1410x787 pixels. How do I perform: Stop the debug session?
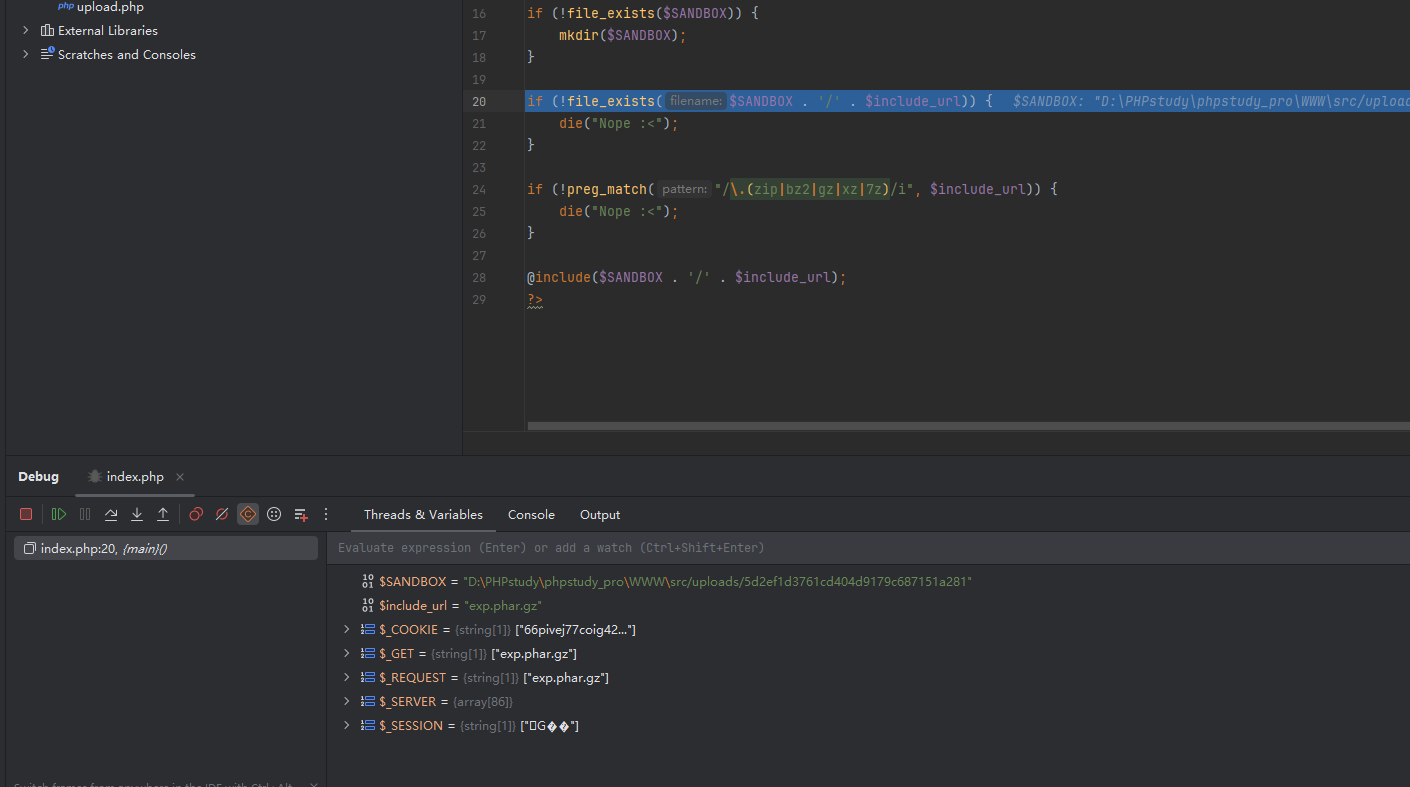coord(26,514)
